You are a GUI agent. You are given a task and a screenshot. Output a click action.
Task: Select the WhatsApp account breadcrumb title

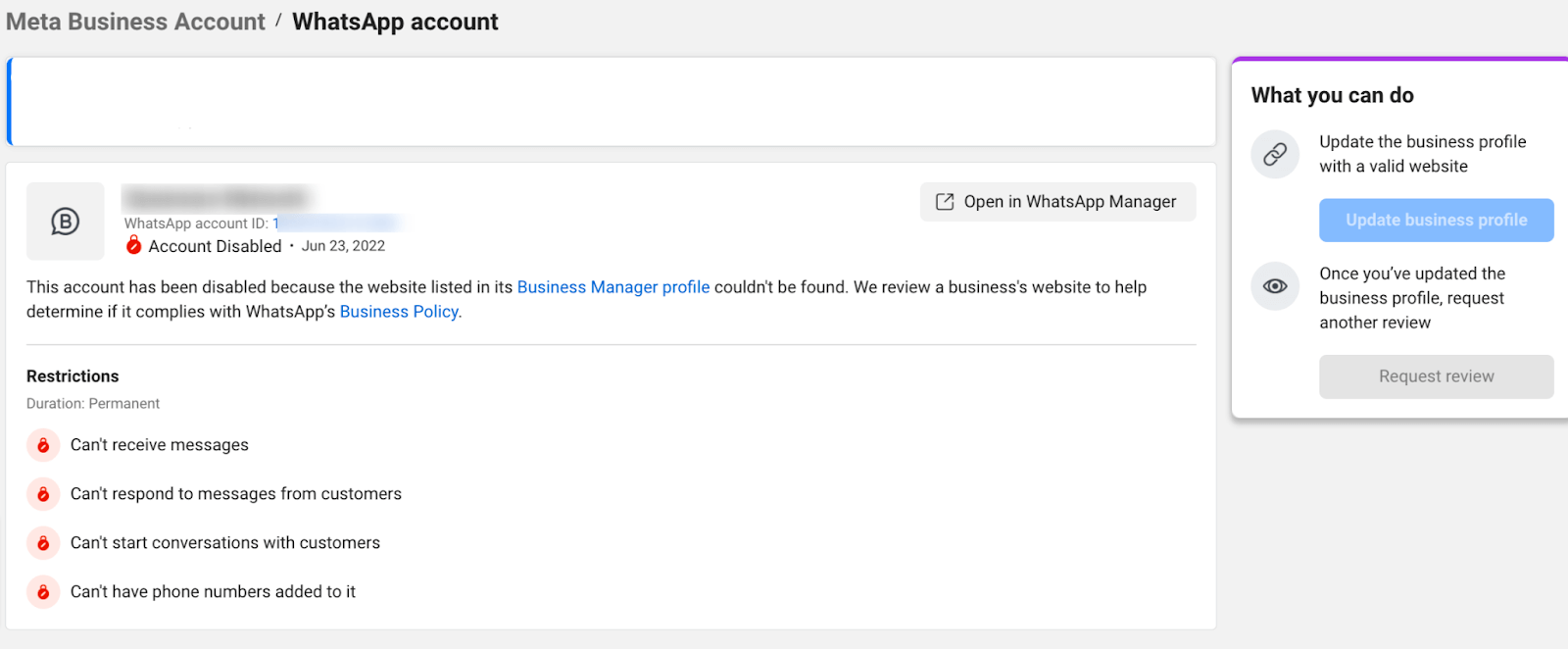[395, 22]
